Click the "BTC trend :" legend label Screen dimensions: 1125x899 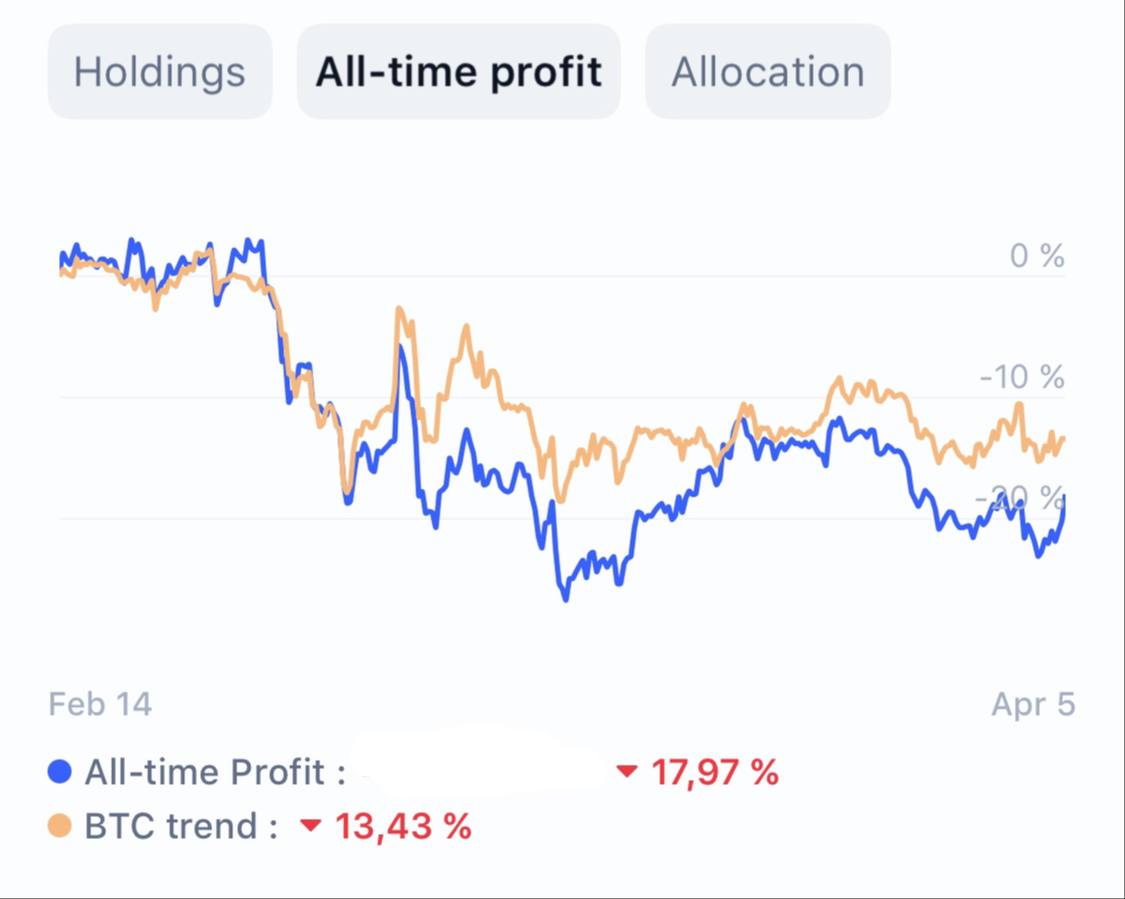point(181,826)
